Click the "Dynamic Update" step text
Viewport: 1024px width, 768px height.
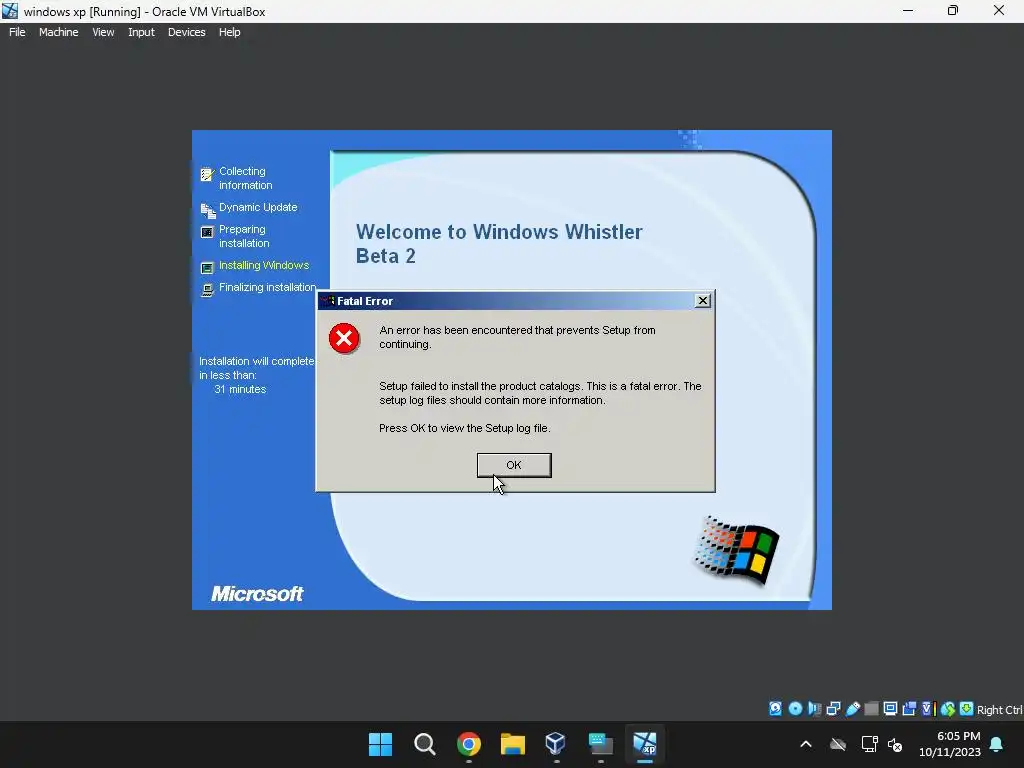(x=258, y=207)
